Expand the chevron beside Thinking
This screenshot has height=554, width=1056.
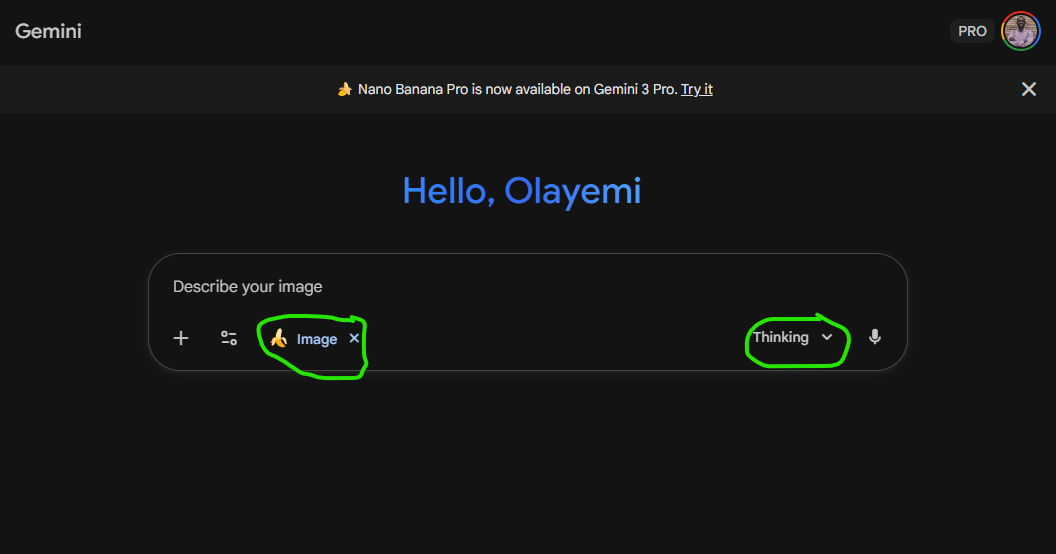coord(827,337)
